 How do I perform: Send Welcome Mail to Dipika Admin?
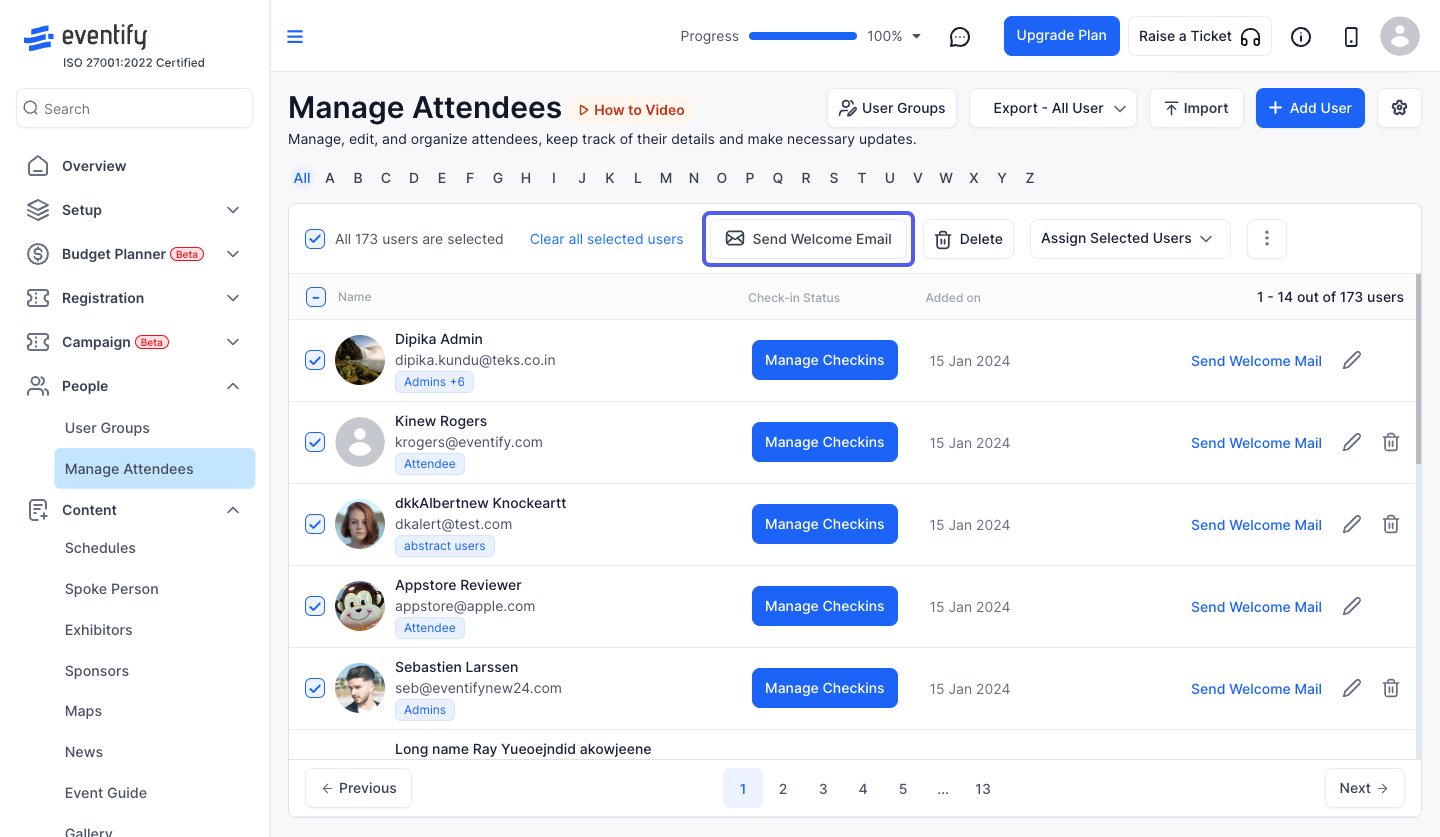click(1256, 361)
